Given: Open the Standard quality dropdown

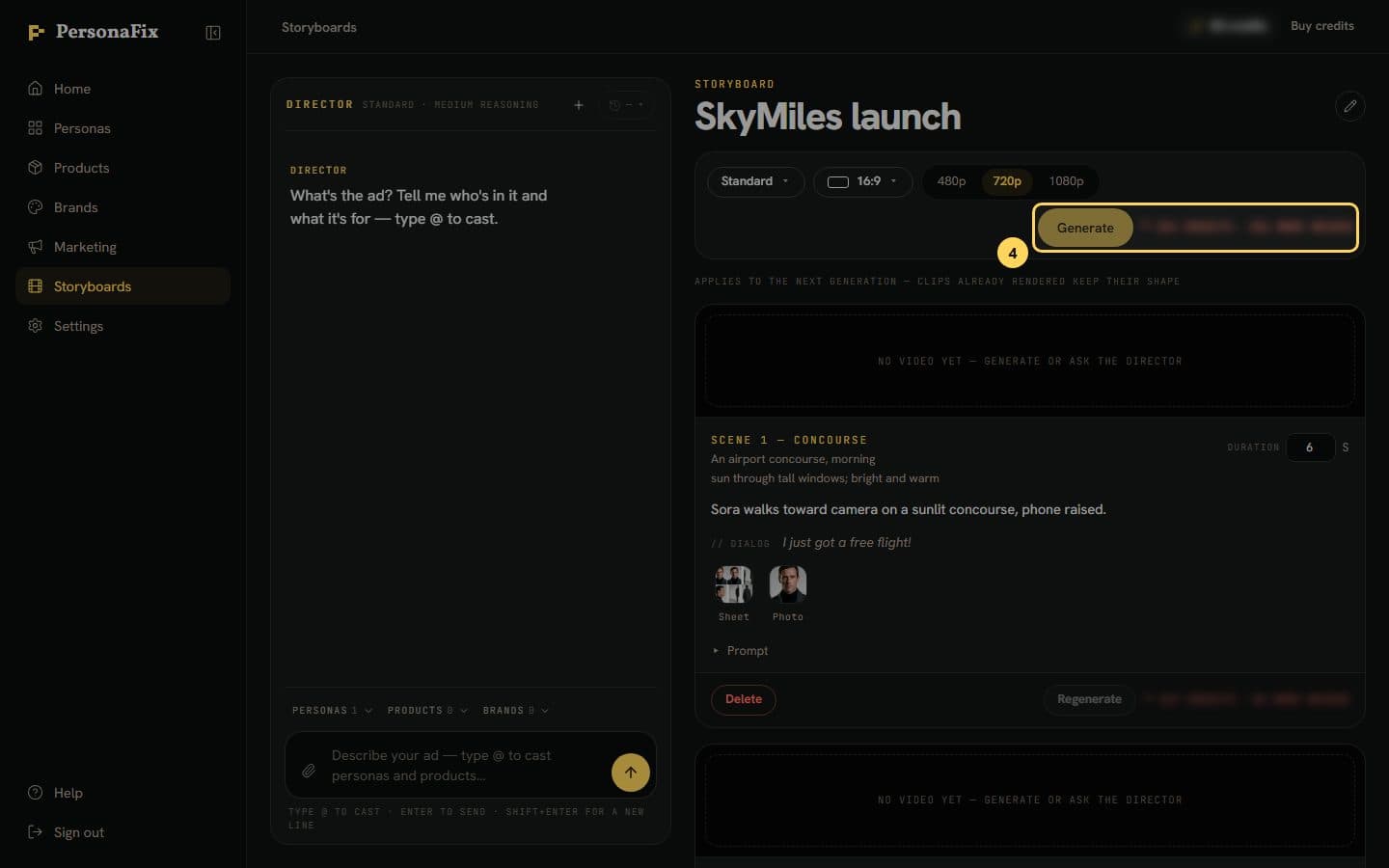Looking at the screenshot, I should (x=756, y=181).
